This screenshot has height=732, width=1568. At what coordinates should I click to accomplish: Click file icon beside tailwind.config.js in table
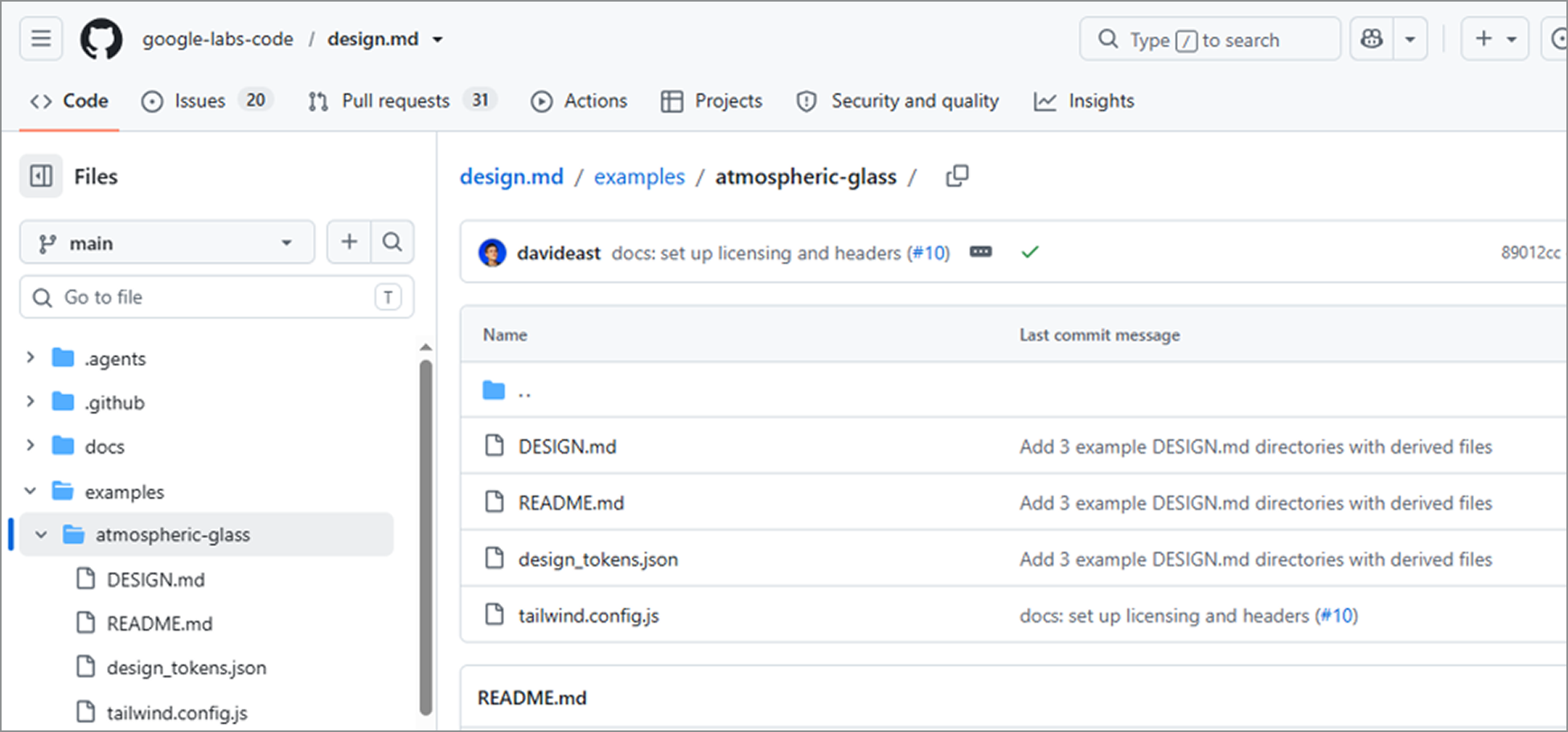(x=495, y=615)
